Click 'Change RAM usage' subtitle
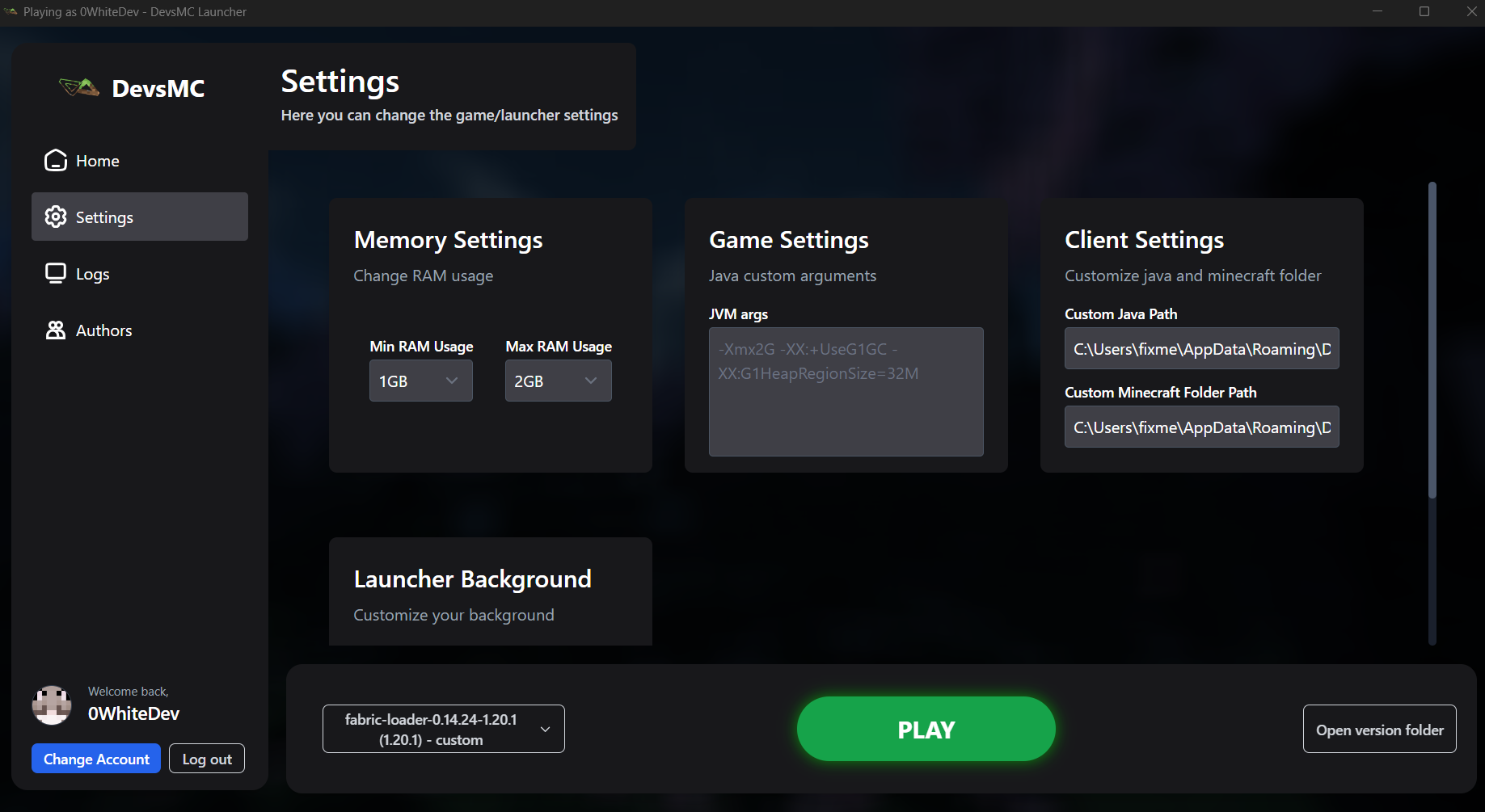The height and width of the screenshot is (812, 1485). 424,276
